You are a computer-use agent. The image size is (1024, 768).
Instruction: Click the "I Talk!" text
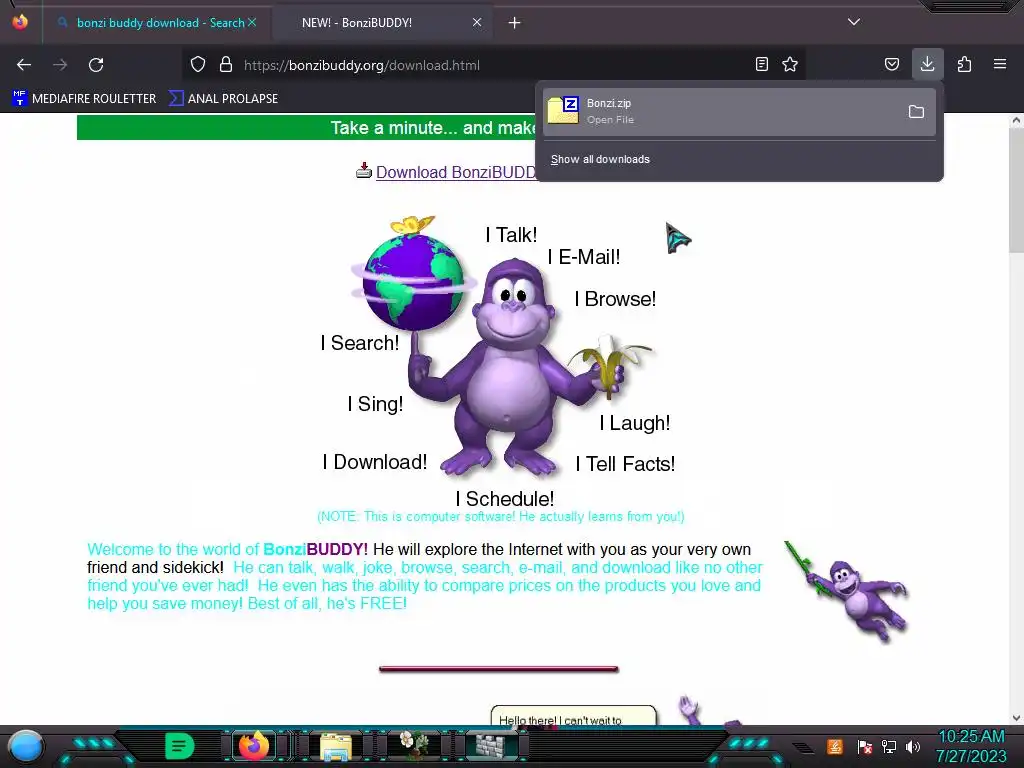(511, 235)
